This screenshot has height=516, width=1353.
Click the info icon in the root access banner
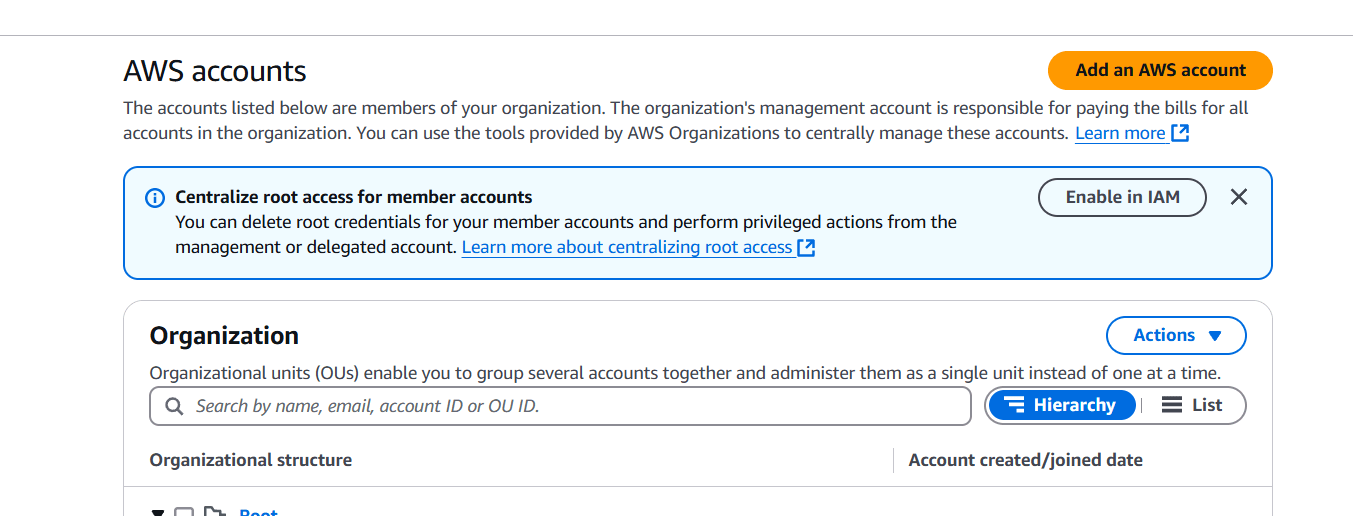pos(155,198)
